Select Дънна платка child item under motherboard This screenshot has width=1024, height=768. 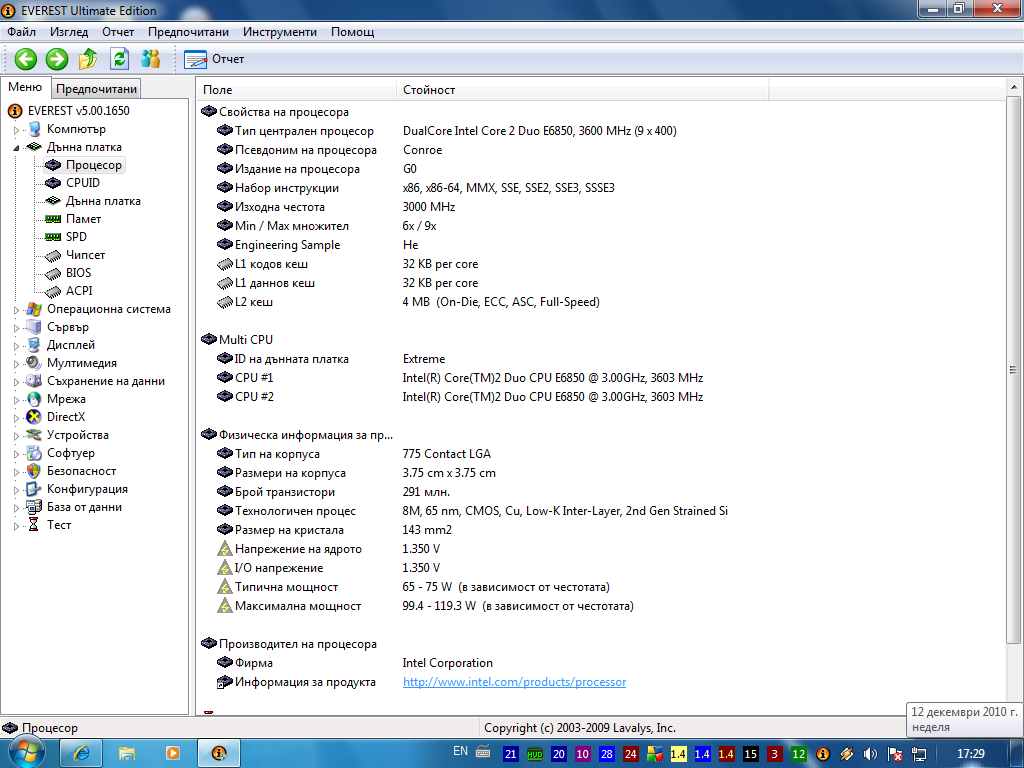pos(103,201)
